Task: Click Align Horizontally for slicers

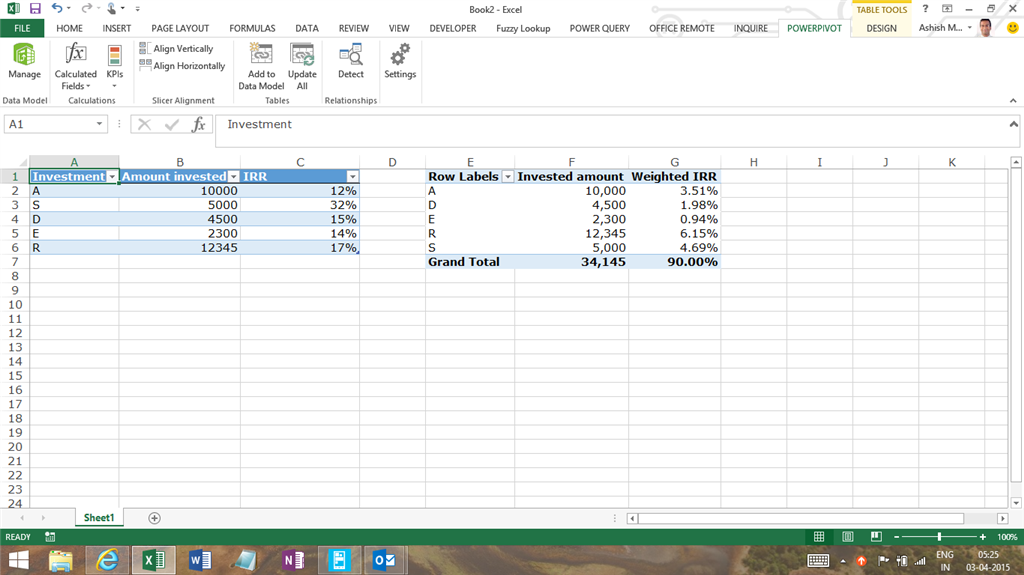Action: click(182, 65)
